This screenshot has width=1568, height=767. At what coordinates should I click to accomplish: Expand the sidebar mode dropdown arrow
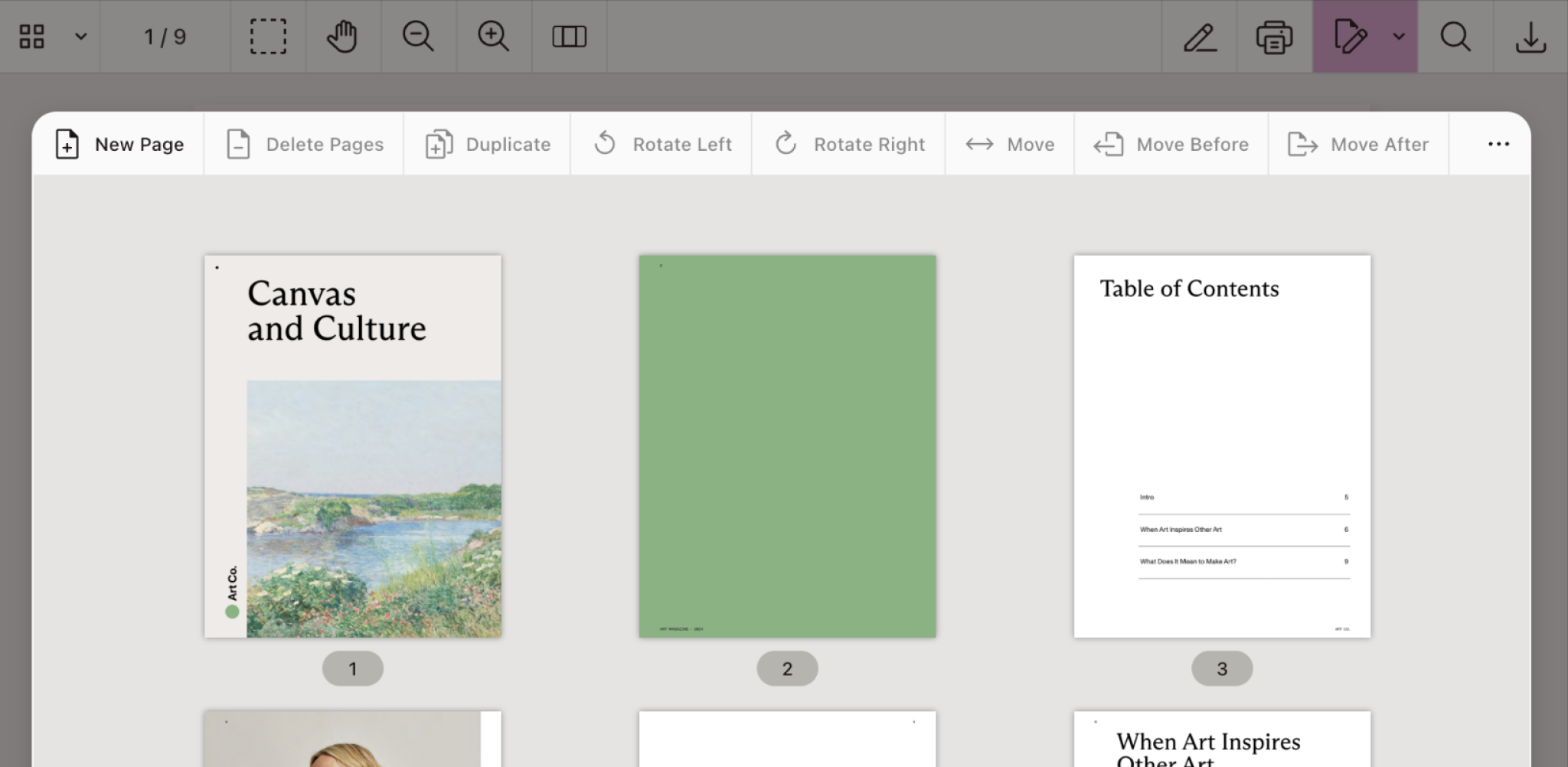coord(80,37)
